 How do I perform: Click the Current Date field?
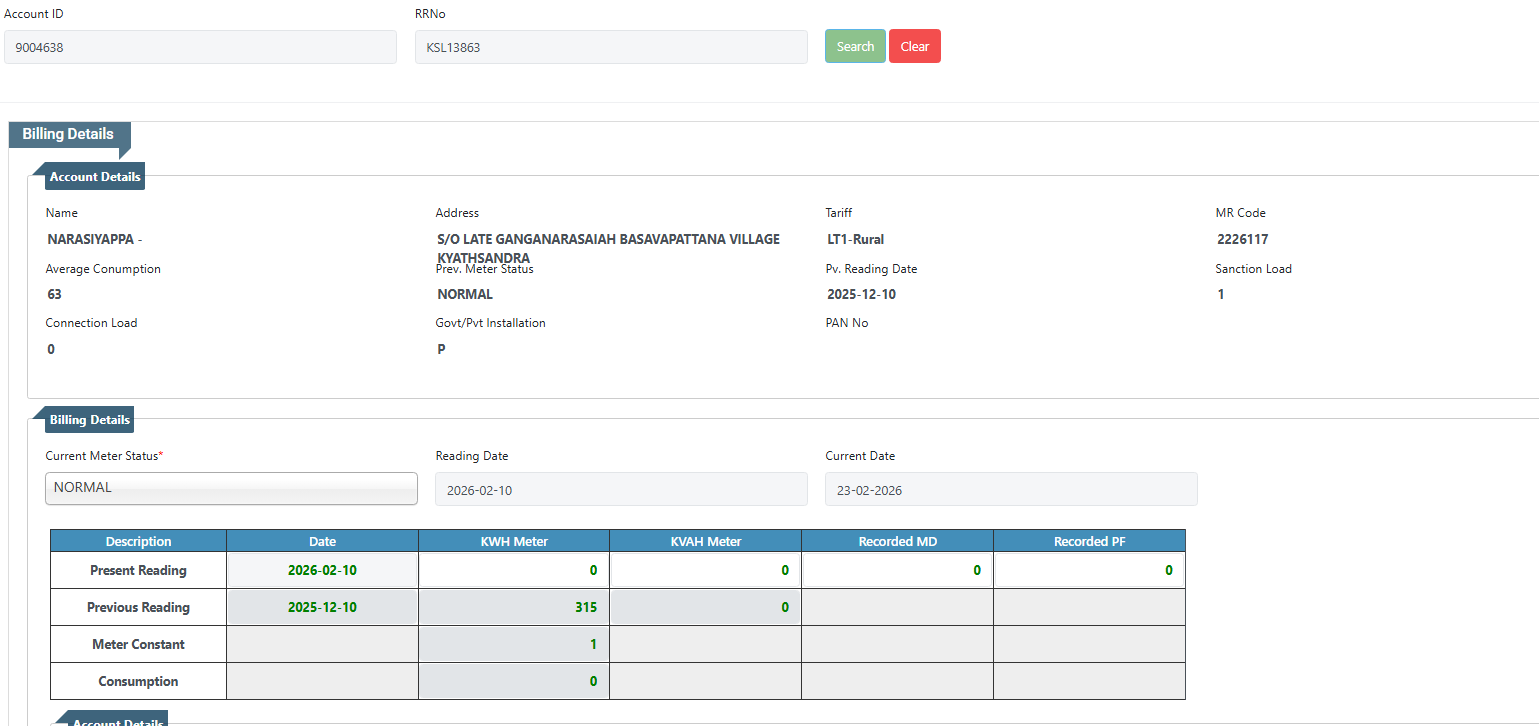point(1010,490)
